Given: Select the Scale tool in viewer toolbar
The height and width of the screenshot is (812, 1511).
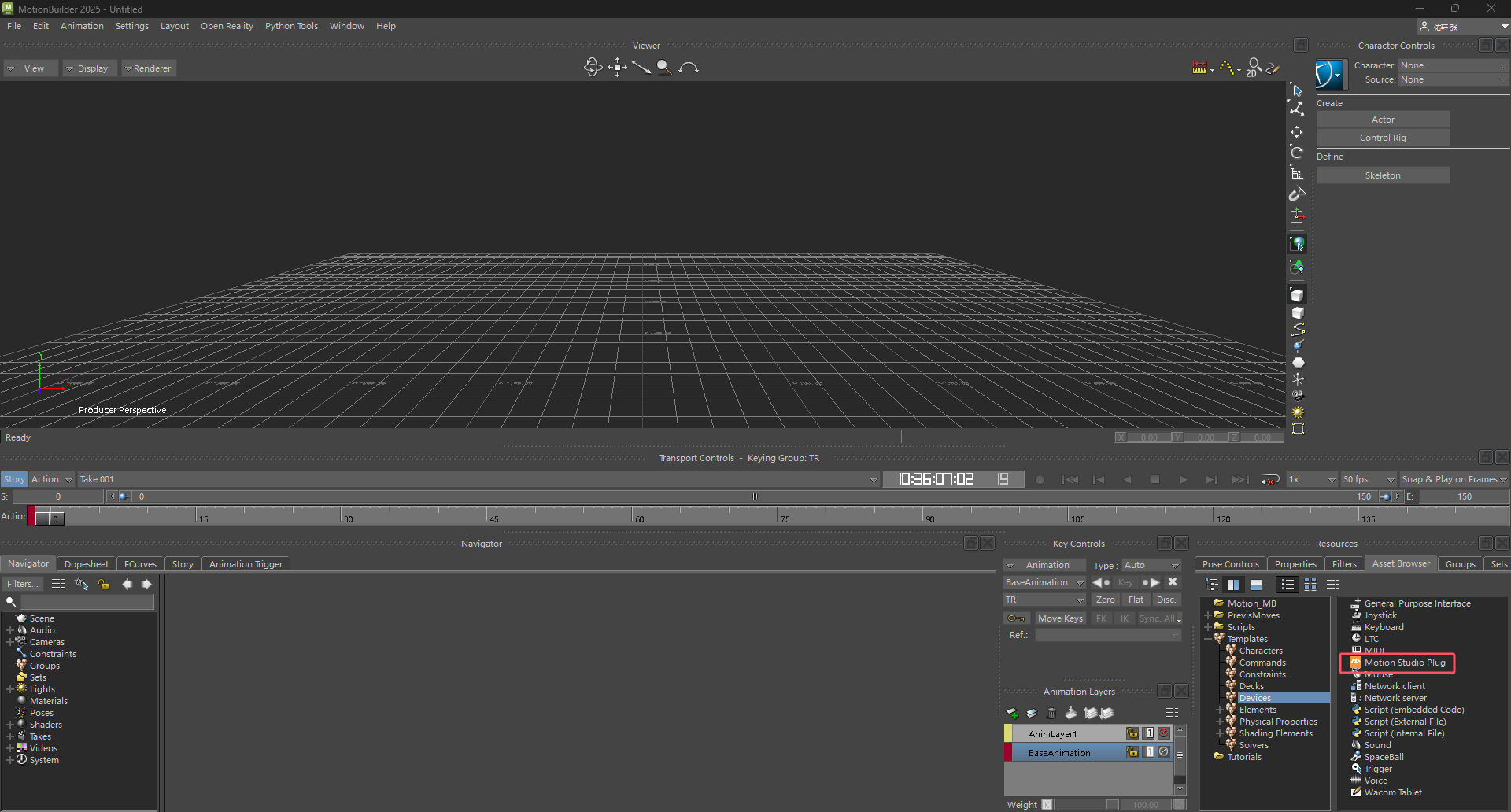Looking at the screenshot, I should 1297,173.
